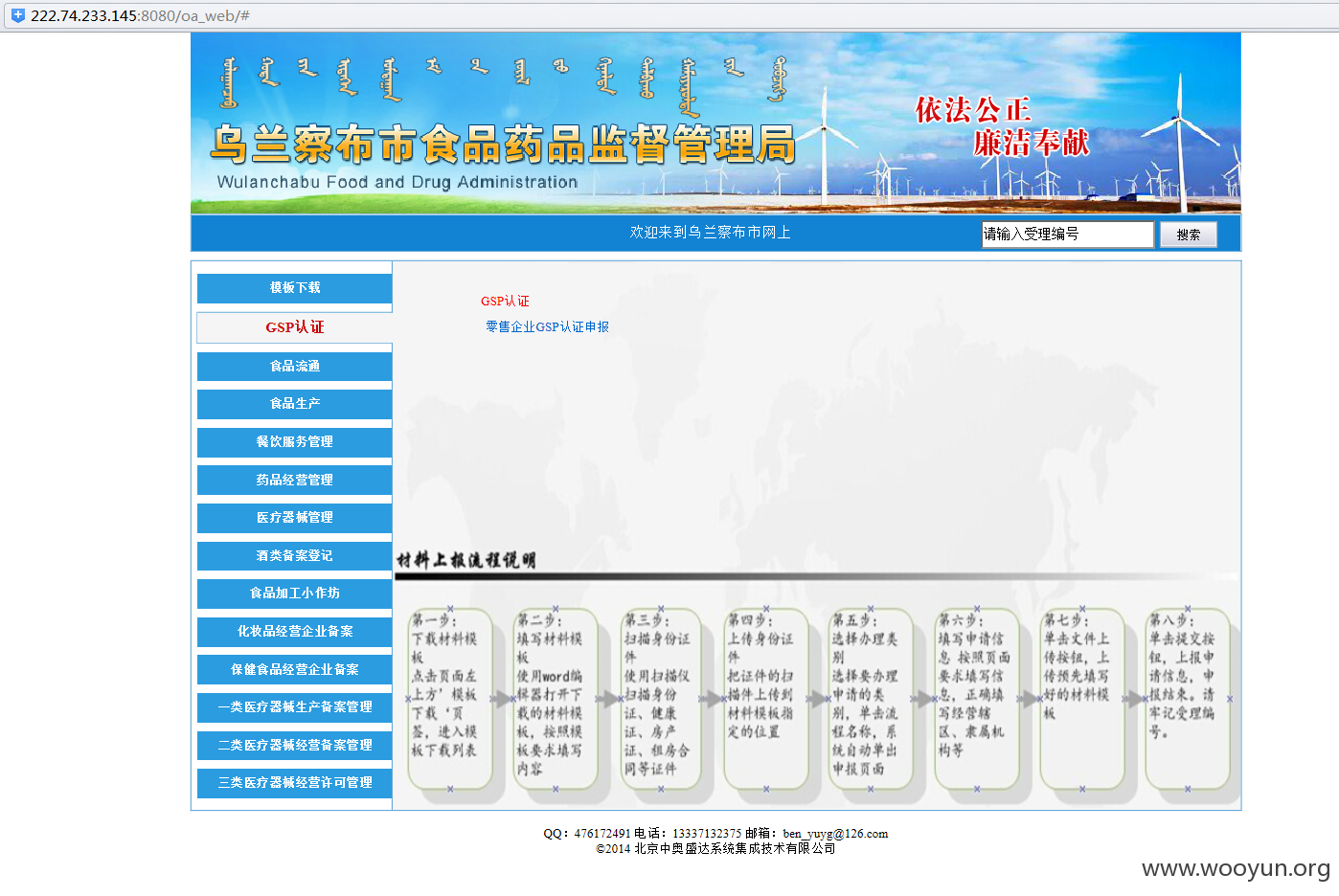Click the 第一步 下载材料模板 step box

[450, 700]
